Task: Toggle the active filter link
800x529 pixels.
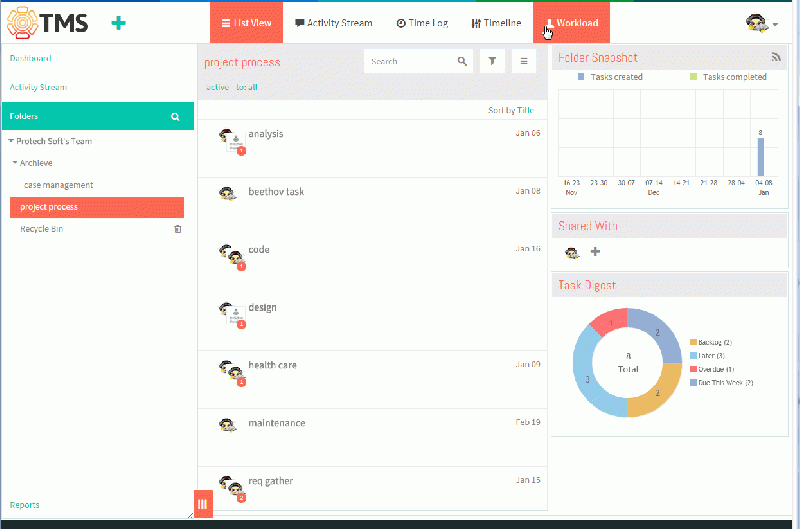Action: pyautogui.click(x=217, y=87)
